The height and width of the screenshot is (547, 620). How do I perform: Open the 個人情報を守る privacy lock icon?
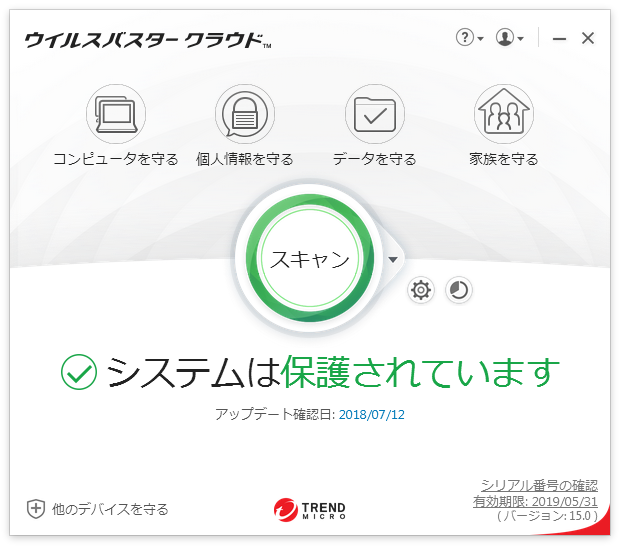click(245, 114)
